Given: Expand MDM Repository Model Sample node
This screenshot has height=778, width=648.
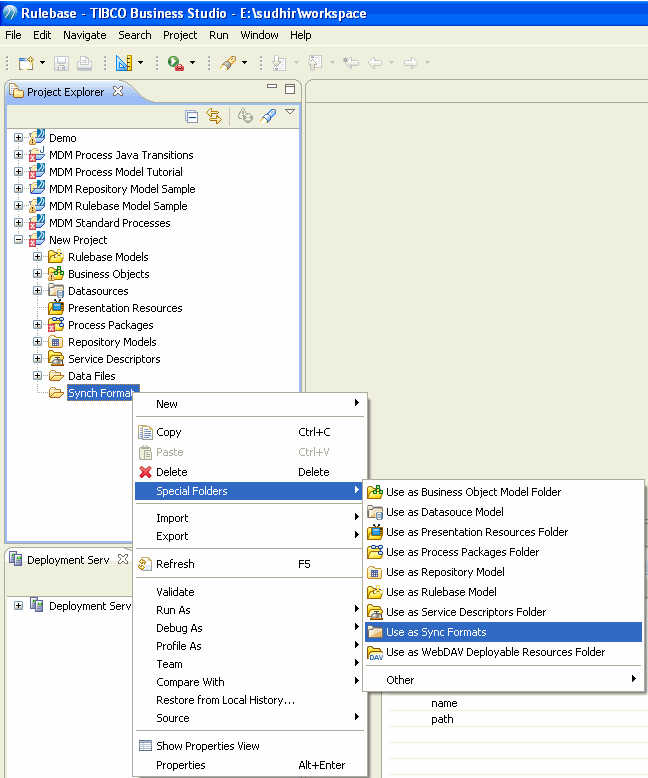Looking at the screenshot, I should pos(18,189).
